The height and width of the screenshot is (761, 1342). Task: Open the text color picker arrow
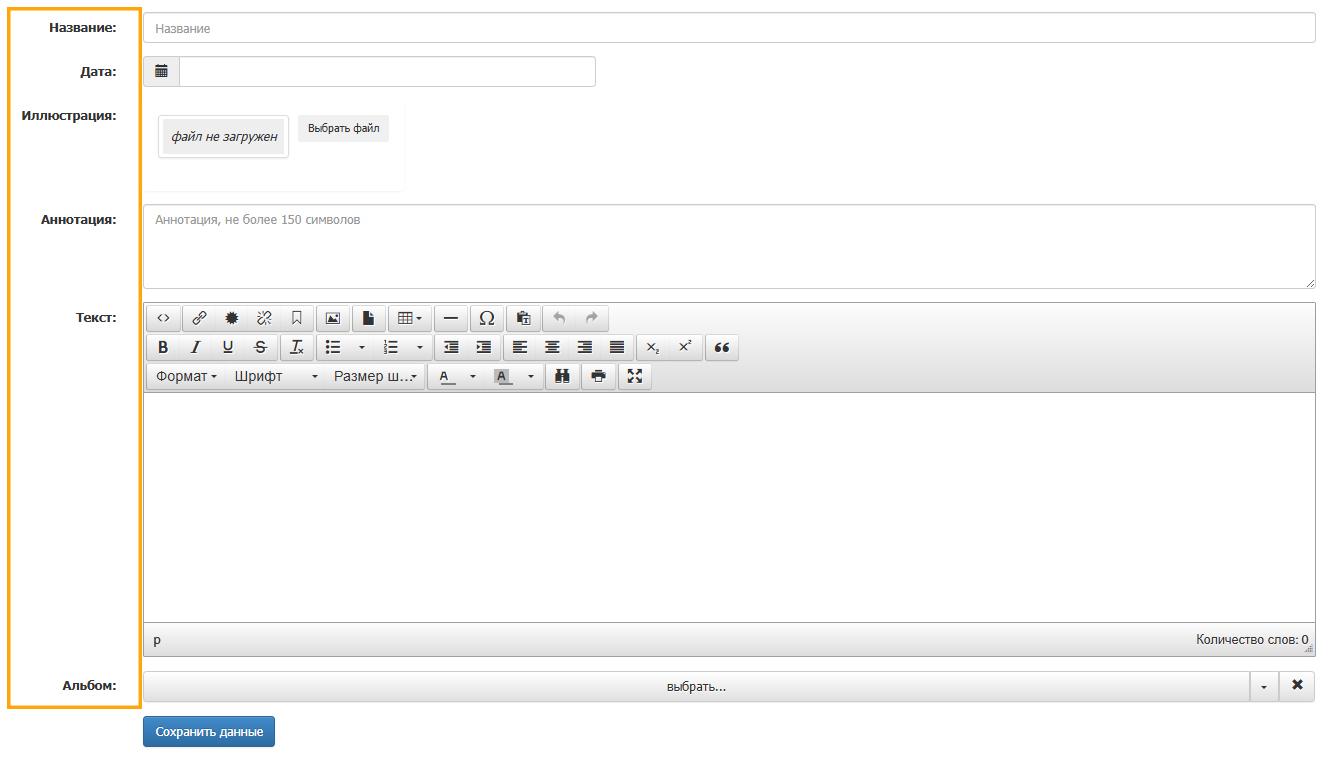coord(473,376)
